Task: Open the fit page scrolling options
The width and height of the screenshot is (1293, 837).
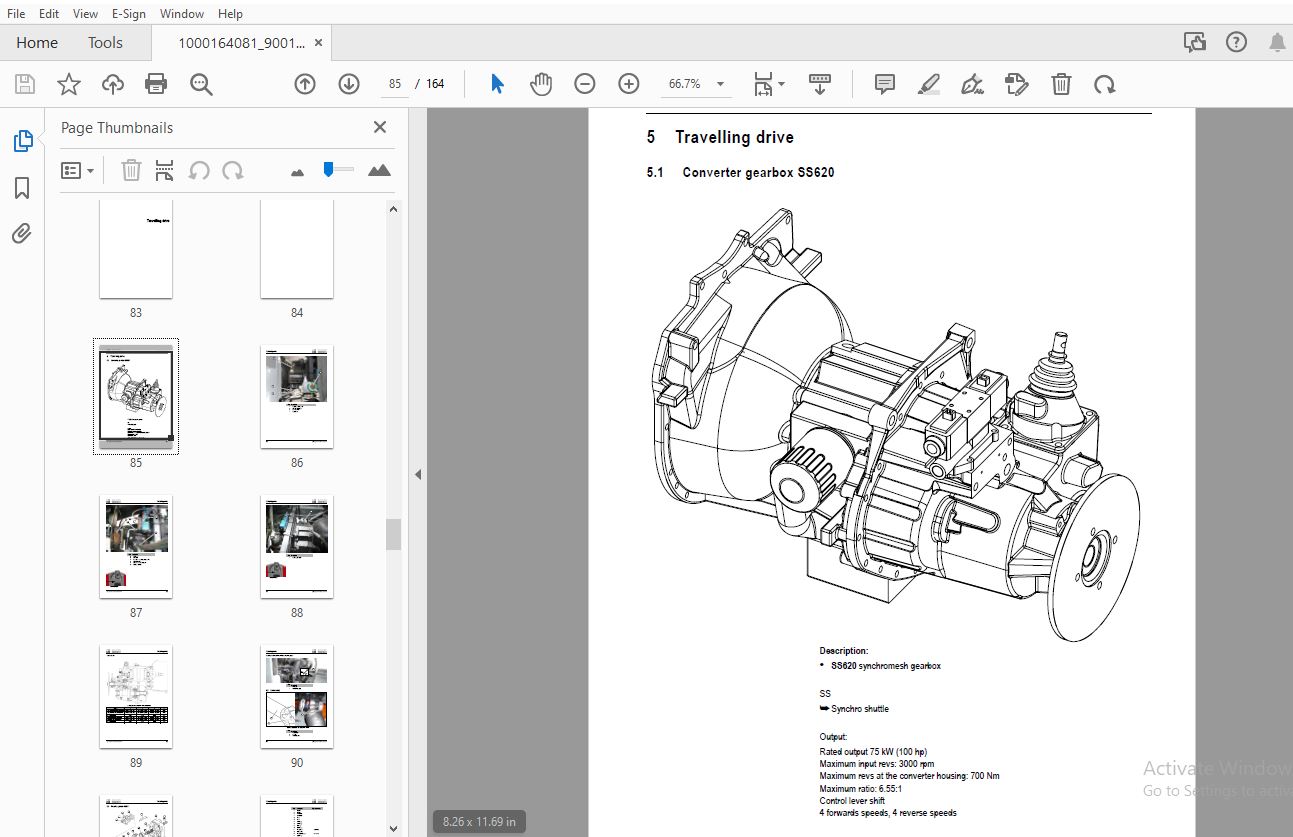Action: tap(768, 84)
